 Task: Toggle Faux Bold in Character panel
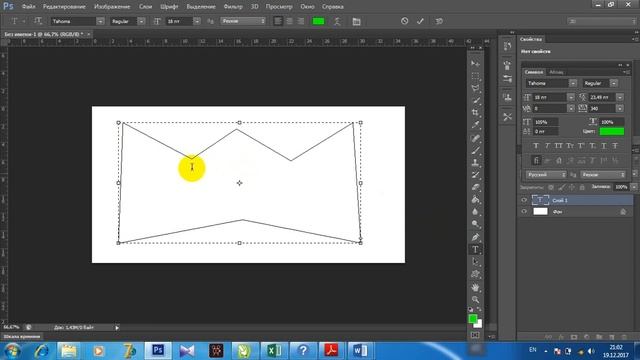[536, 146]
